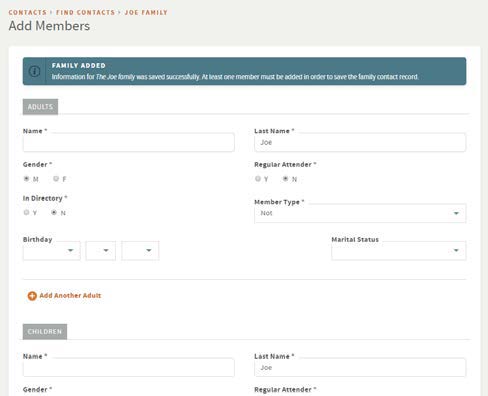Open the third Birthday dropdown
Viewport: 488px width, 396px height.
coord(140,251)
